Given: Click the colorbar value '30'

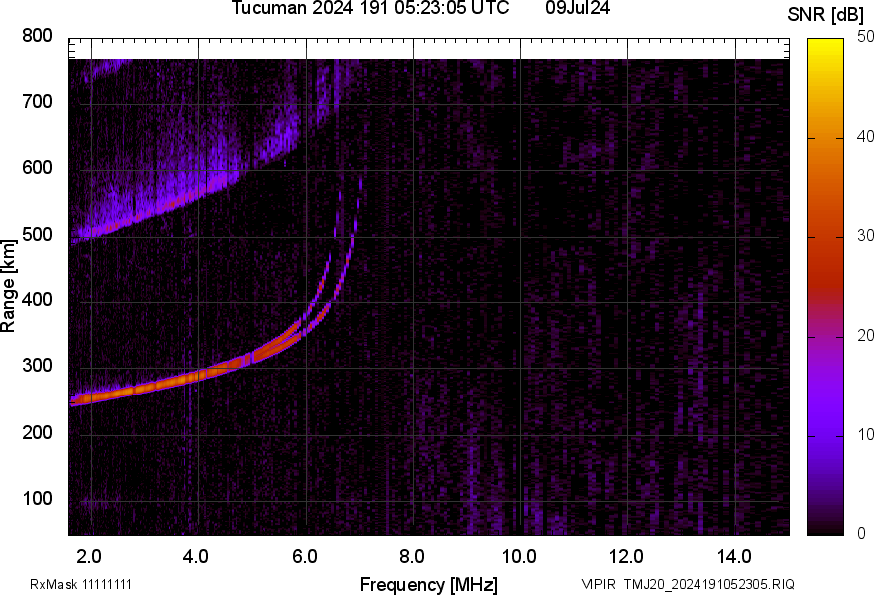Looking at the screenshot, I should (865, 235).
